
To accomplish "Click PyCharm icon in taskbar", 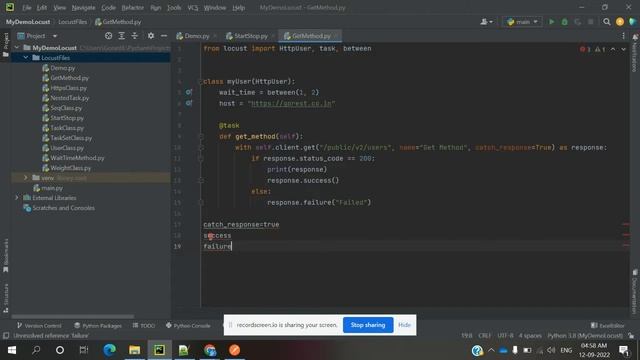I will coord(159,350).
